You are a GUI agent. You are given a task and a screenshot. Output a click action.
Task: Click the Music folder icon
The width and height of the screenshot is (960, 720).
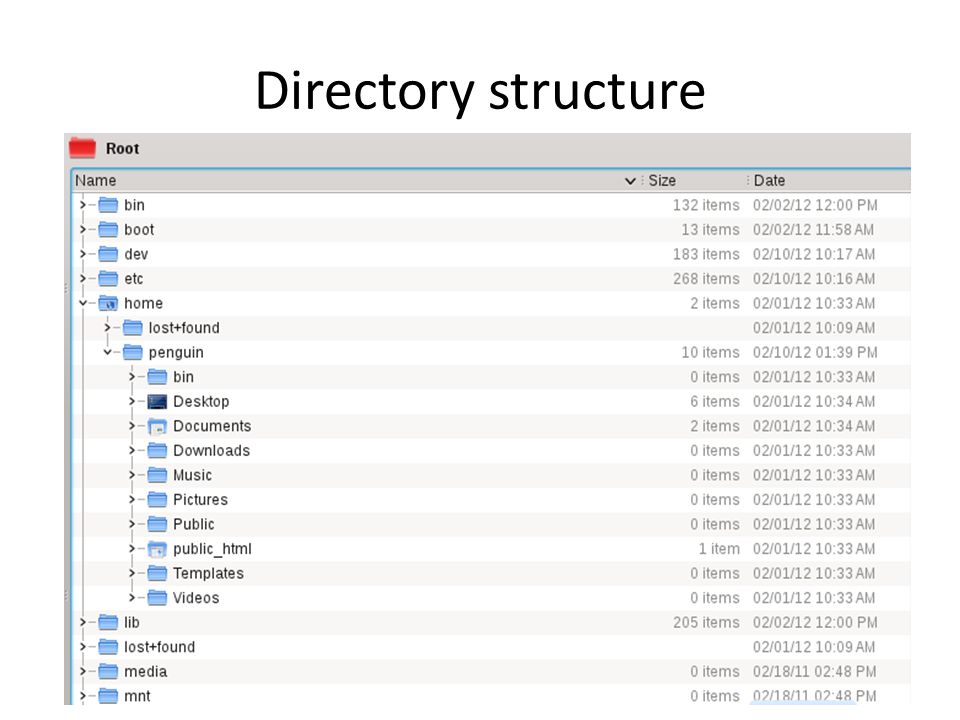coord(157,475)
